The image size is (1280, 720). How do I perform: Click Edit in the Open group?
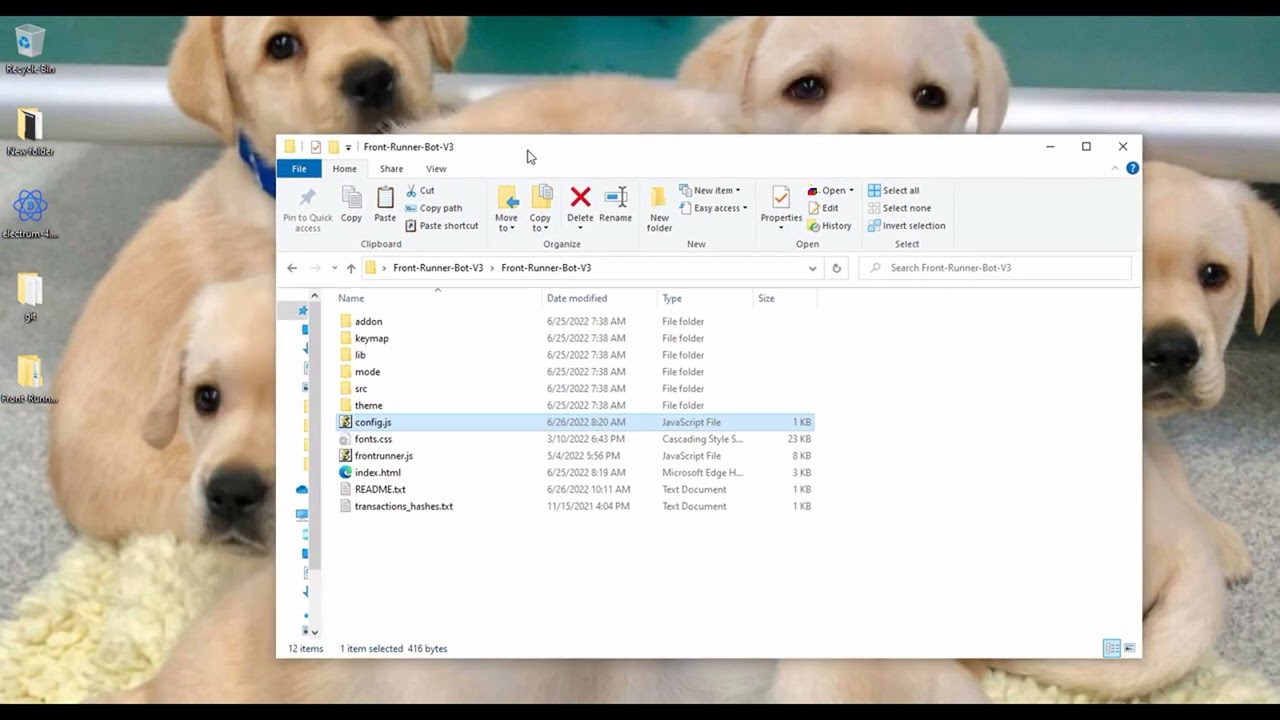[823, 208]
